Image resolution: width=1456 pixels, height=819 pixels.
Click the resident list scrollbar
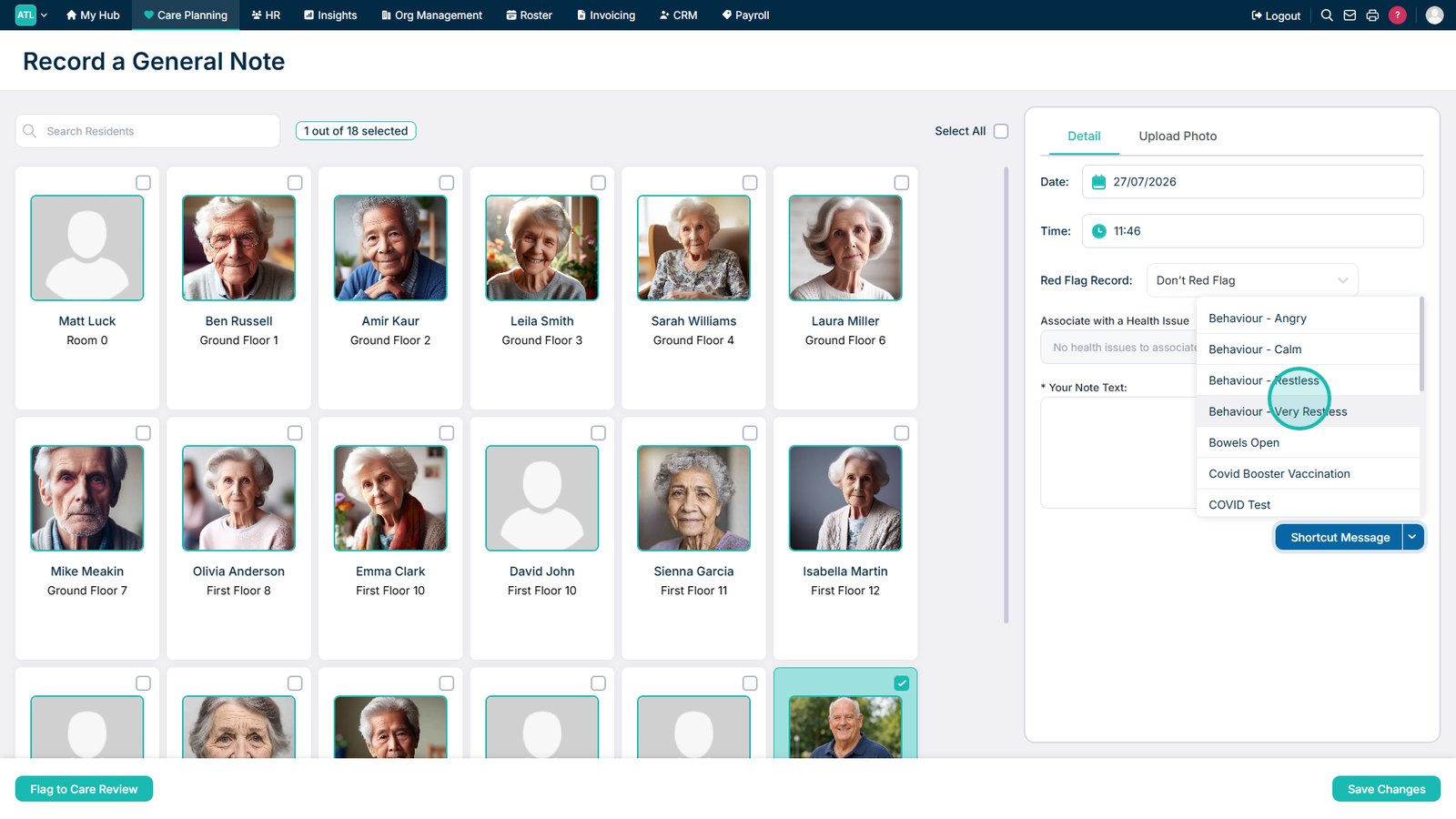click(1006, 395)
